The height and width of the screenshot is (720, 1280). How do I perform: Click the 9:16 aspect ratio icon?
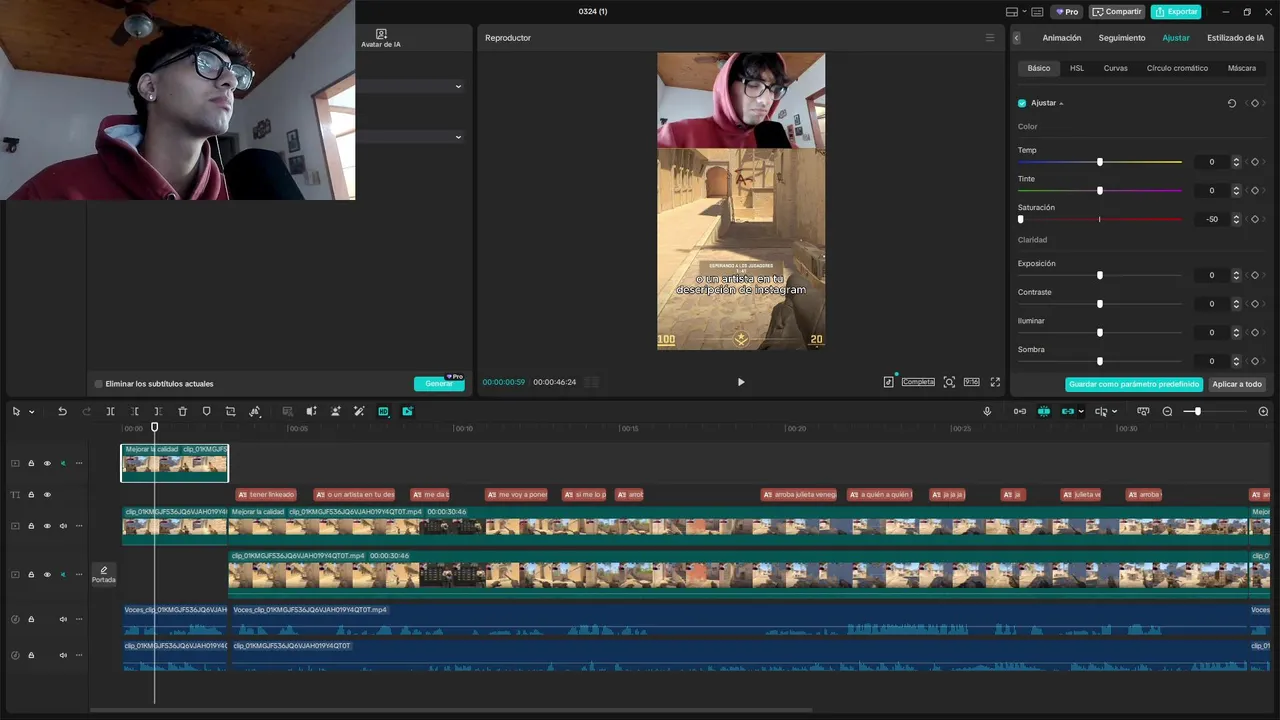coord(971,382)
